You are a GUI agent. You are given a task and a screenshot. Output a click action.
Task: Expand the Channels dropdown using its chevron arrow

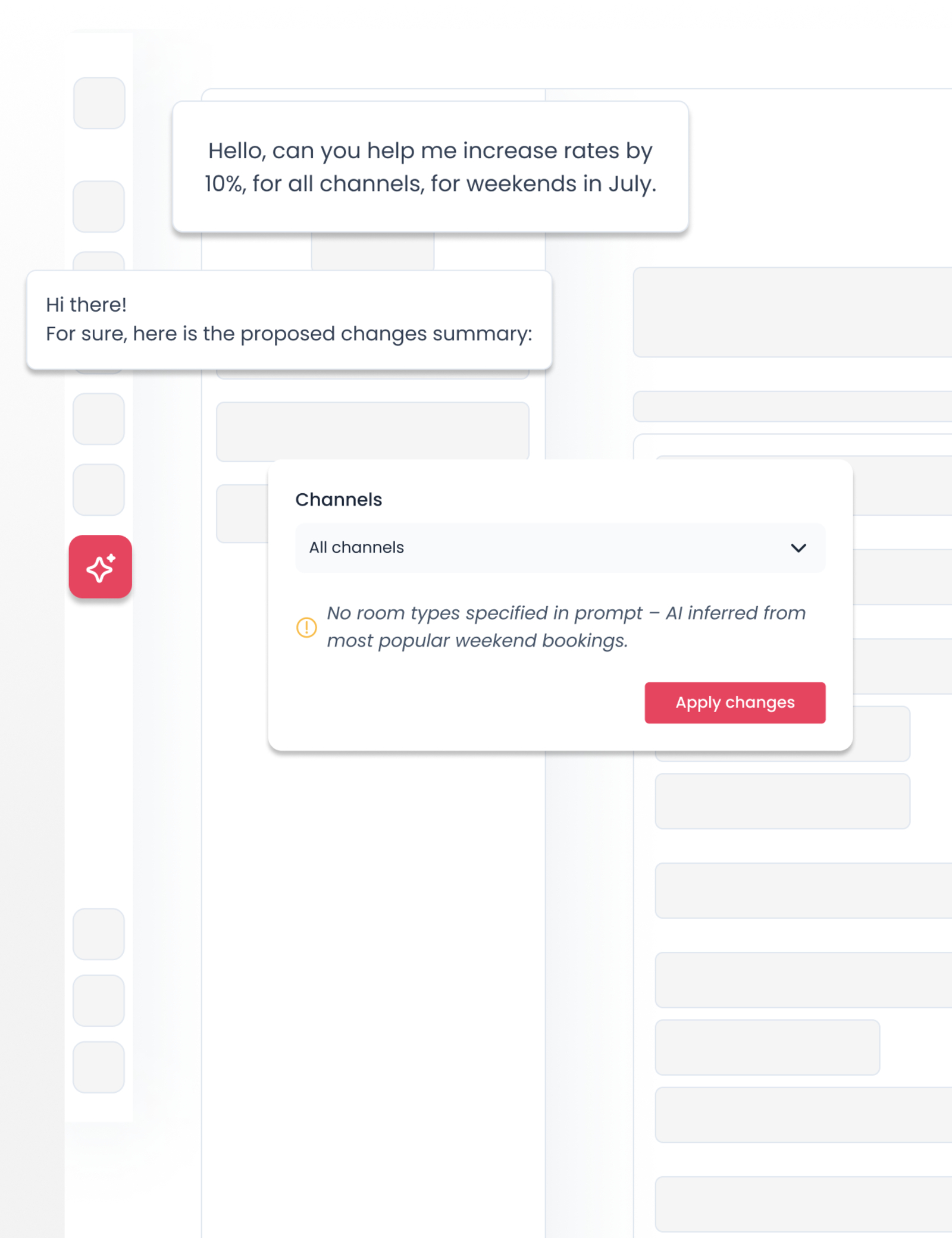(x=798, y=548)
